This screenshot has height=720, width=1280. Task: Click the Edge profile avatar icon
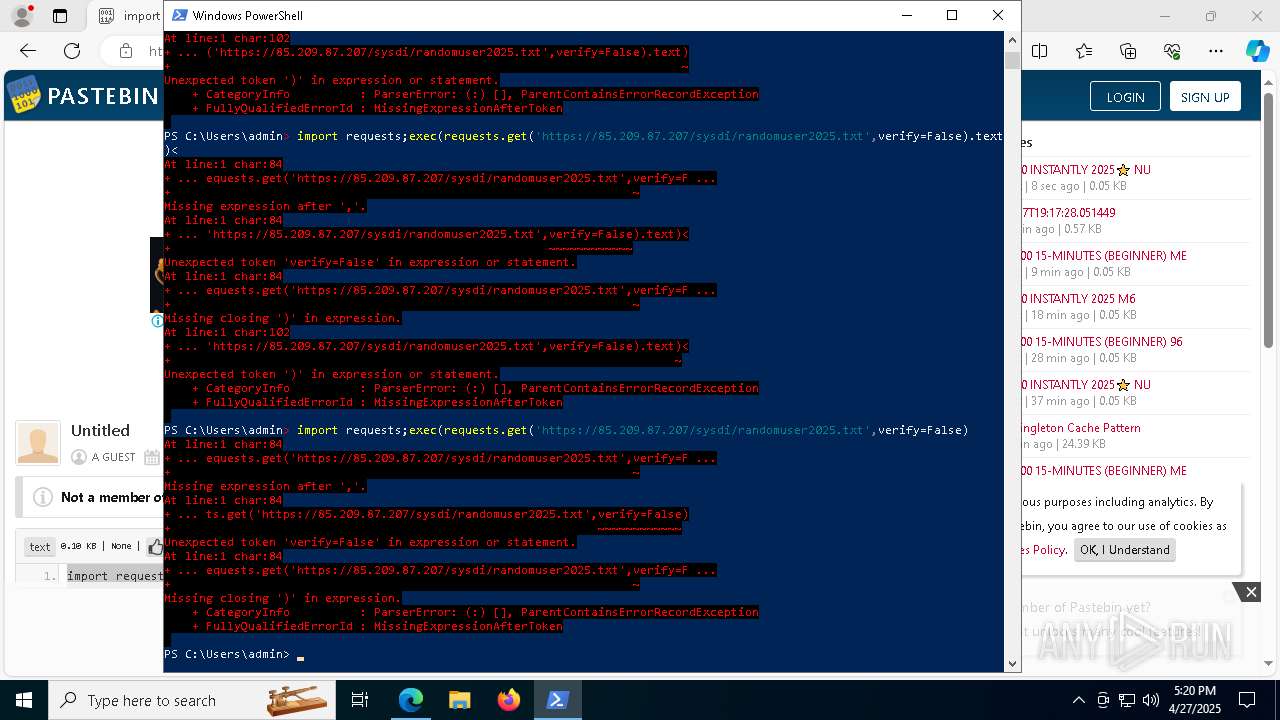point(21,16)
